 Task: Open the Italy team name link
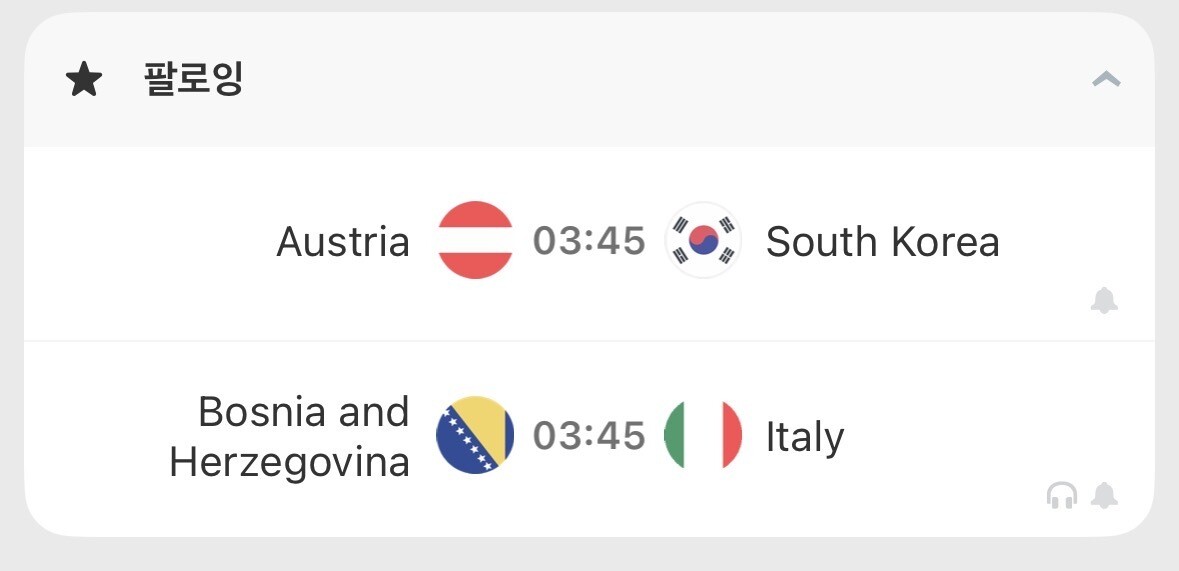pos(805,438)
